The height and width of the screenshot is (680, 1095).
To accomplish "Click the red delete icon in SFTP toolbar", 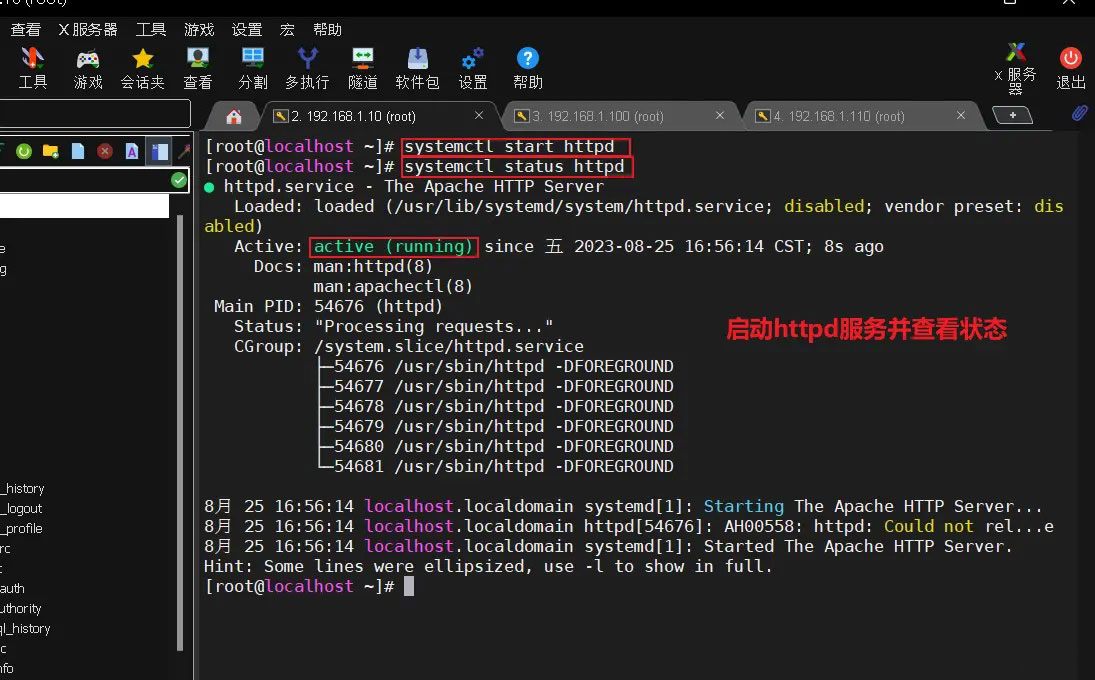I will click(x=105, y=151).
